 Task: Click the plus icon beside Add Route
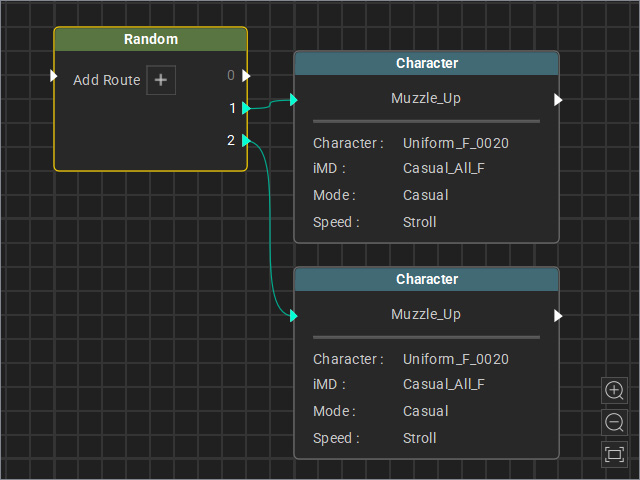tap(161, 80)
